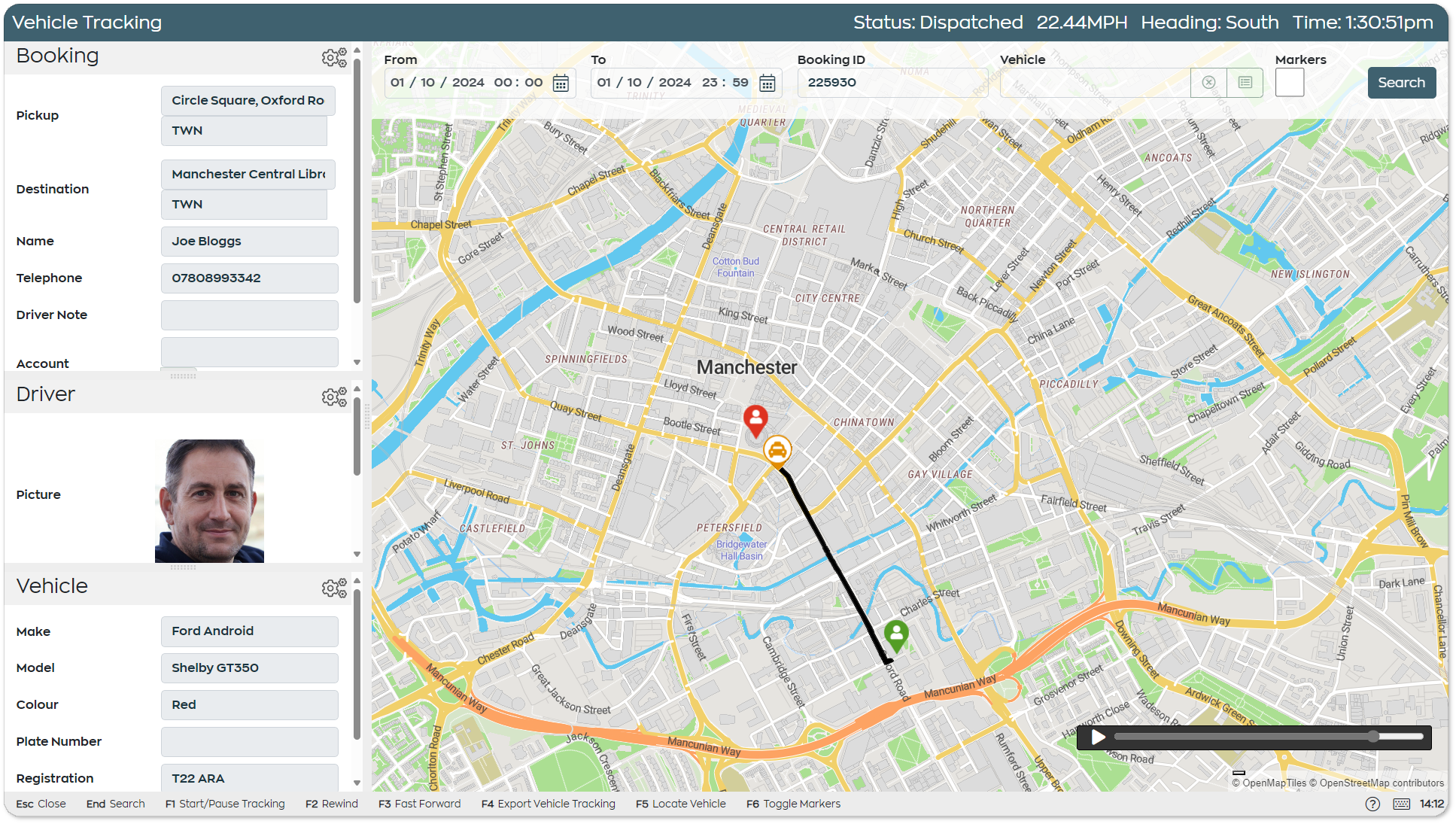Click the vehicle Make field
The image size is (1456, 824).
250,631
